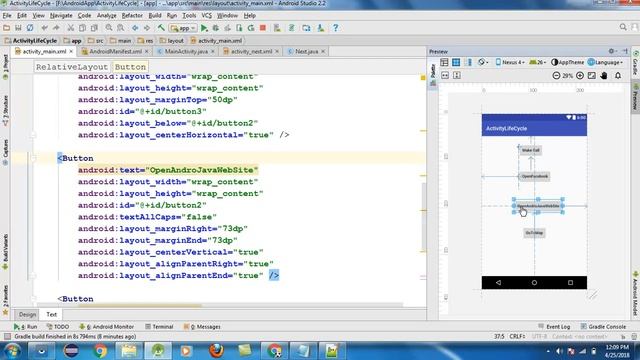Viewport: 640px width, 360px height.
Task: Open the Build menu
Action: pyautogui.click(x=155, y=16)
